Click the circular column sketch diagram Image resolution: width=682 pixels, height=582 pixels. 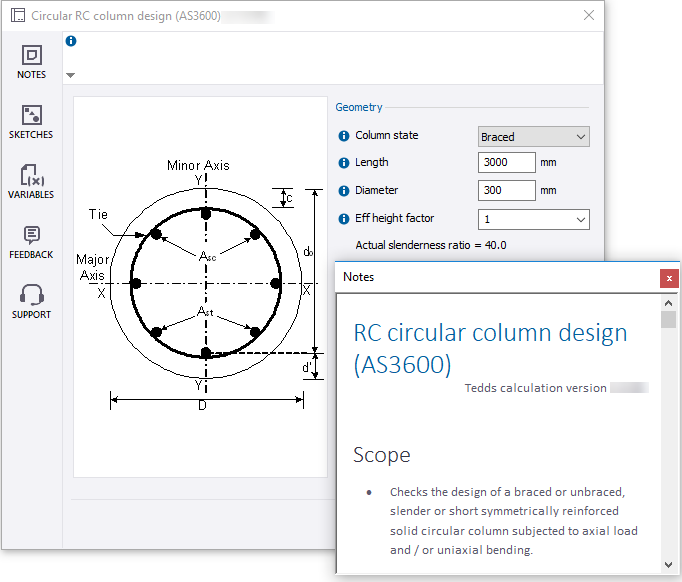200,287
